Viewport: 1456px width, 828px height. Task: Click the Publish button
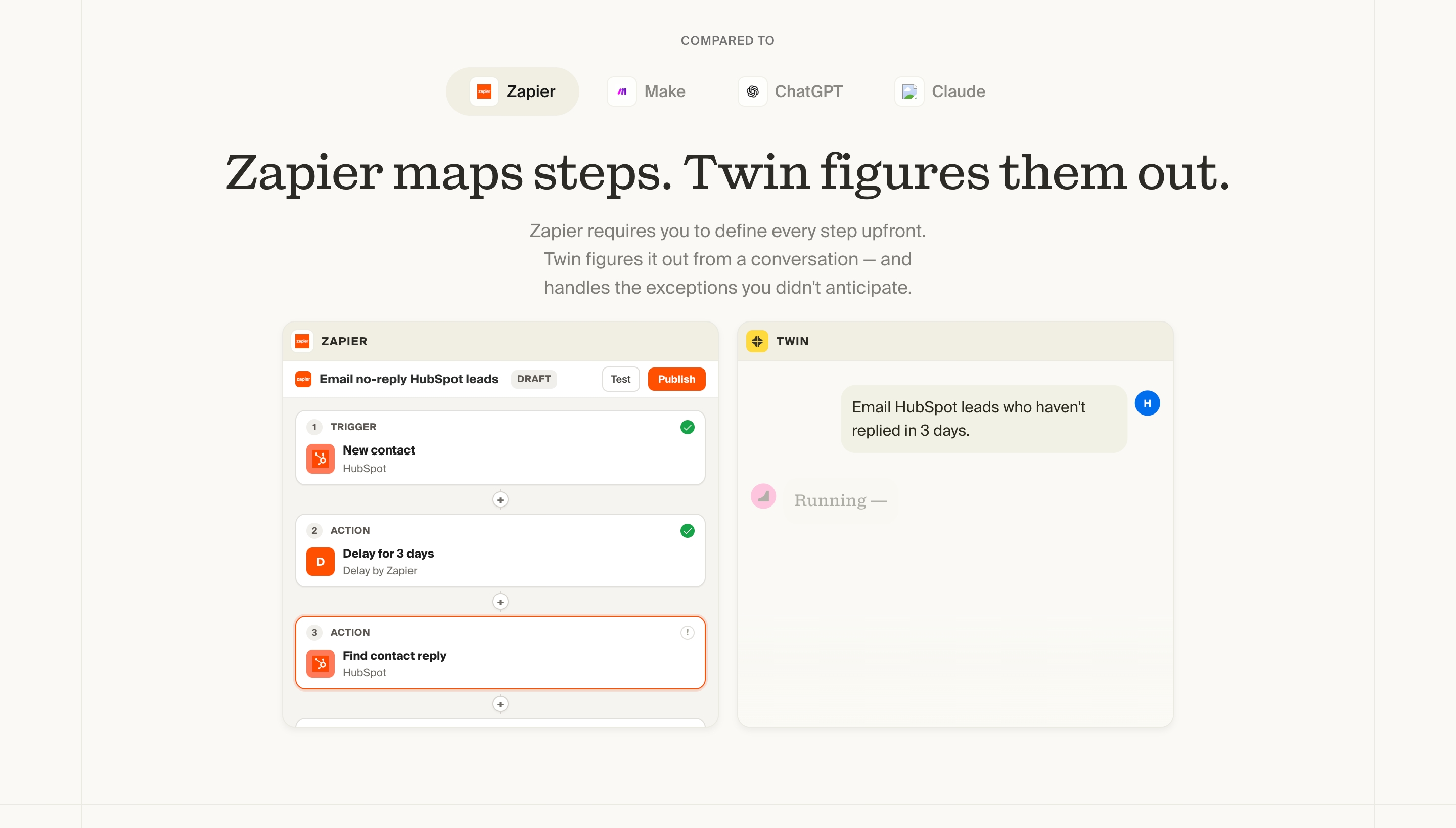click(676, 379)
